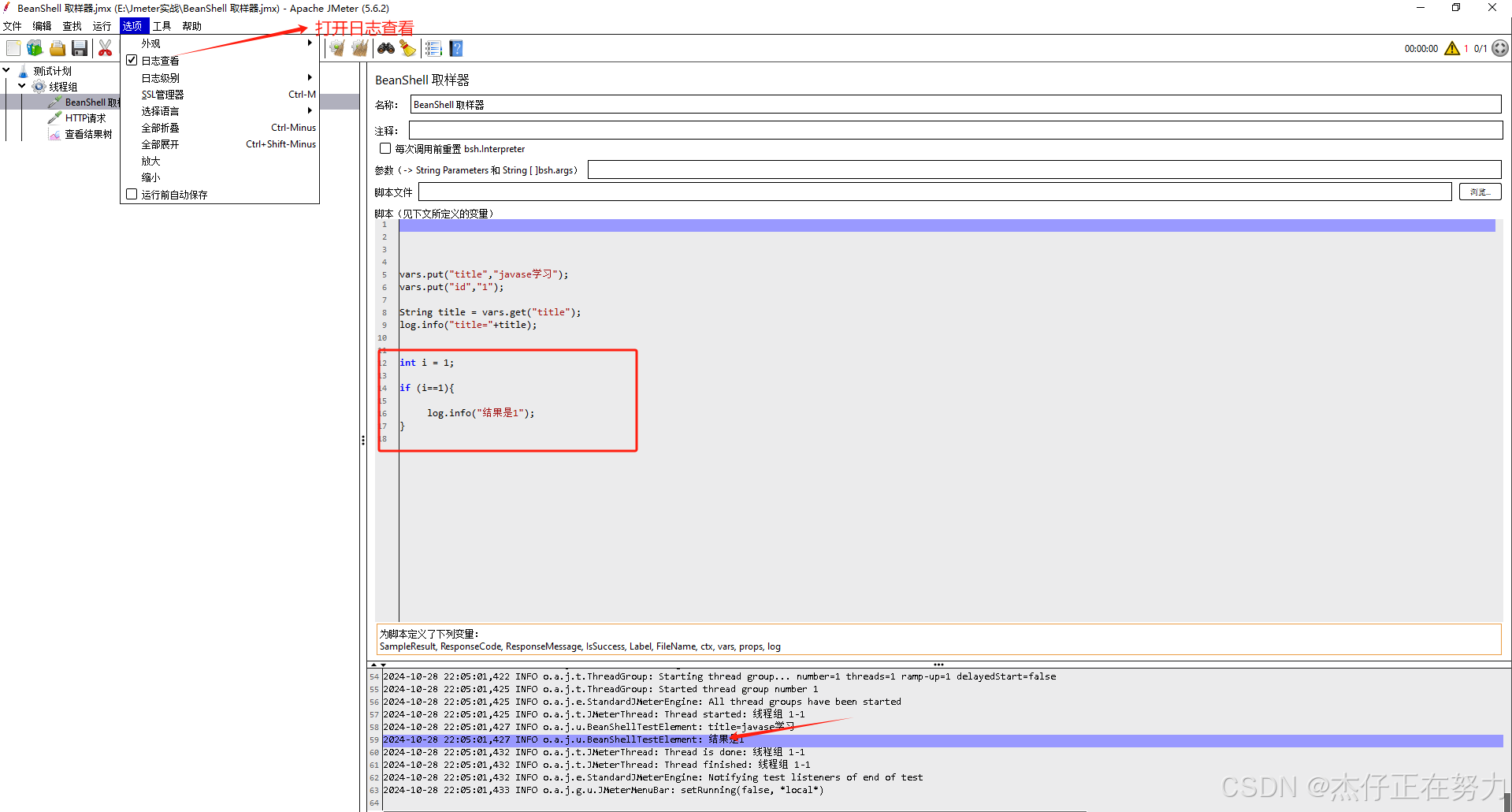Click the vertical split pane divider handle
Screen dimensions: 1512x812
pyautogui.click(x=363, y=440)
